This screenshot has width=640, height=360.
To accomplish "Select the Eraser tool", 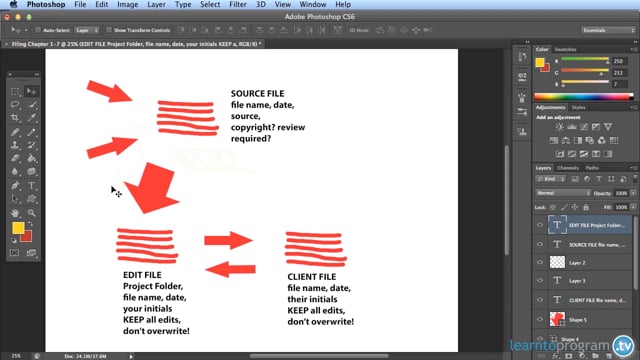I will click(15, 158).
